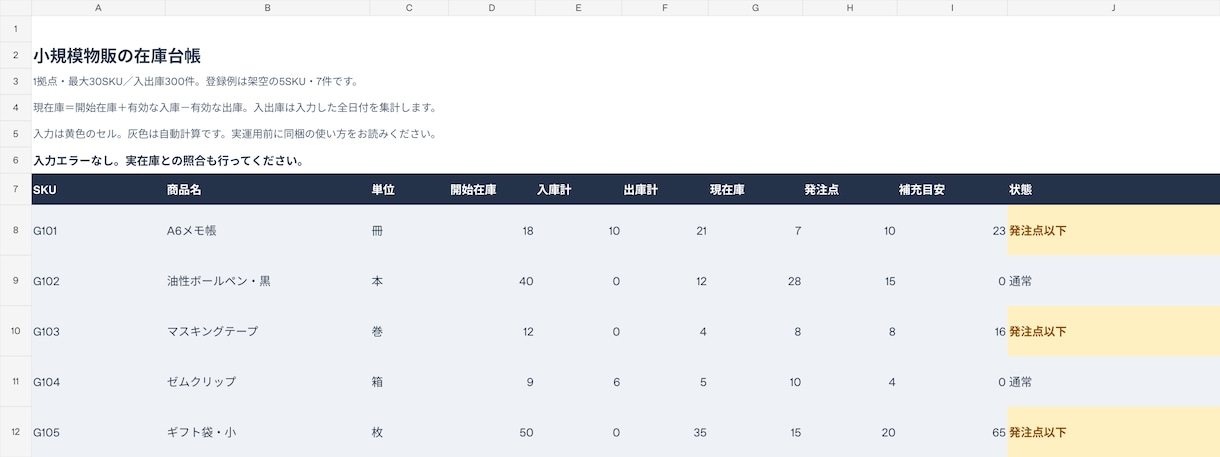Click the '商品名' table header cell
The width and height of the screenshot is (1220, 457).
click(x=267, y=189)
